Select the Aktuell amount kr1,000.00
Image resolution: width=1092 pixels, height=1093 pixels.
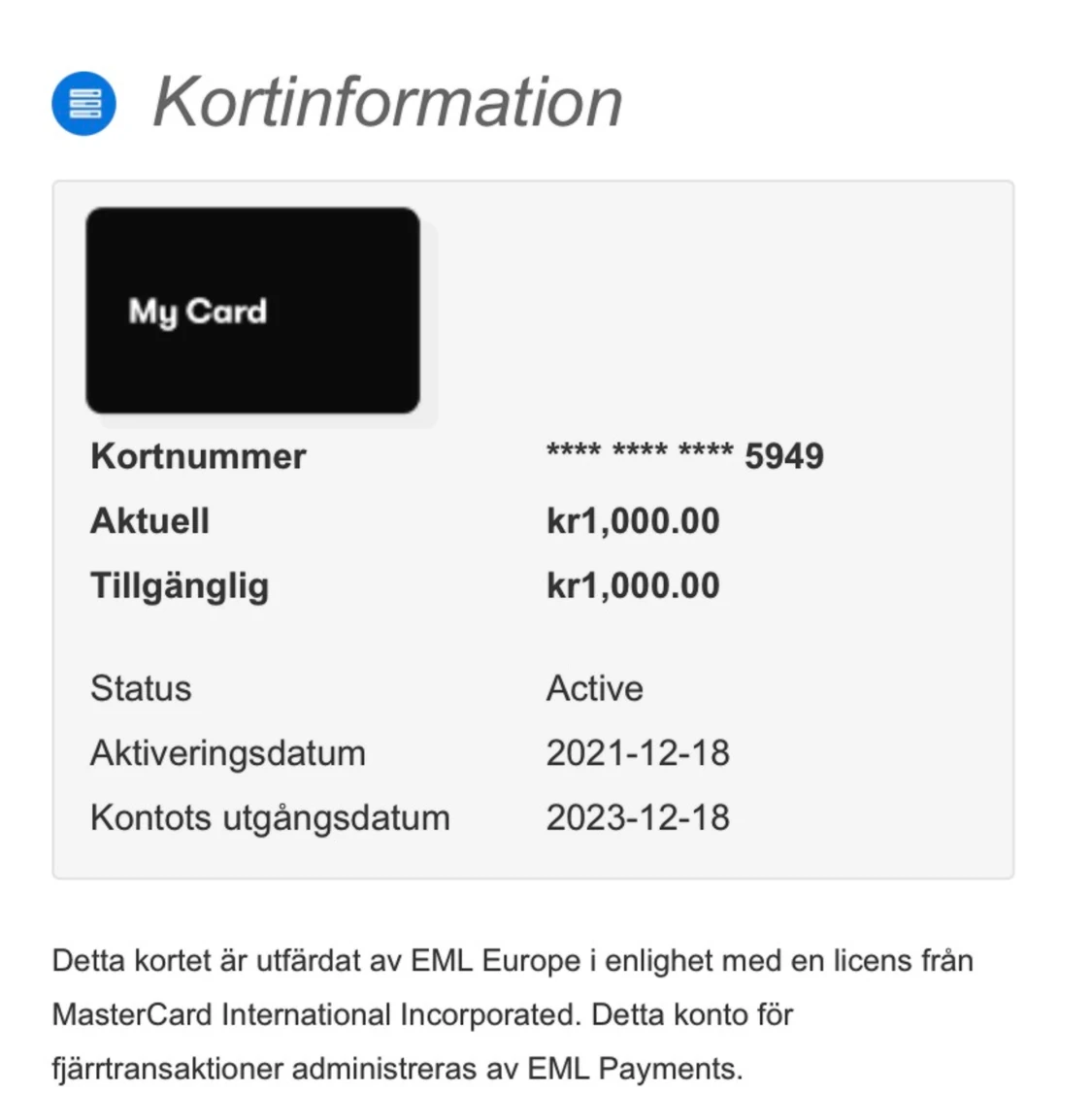[633, 521]
